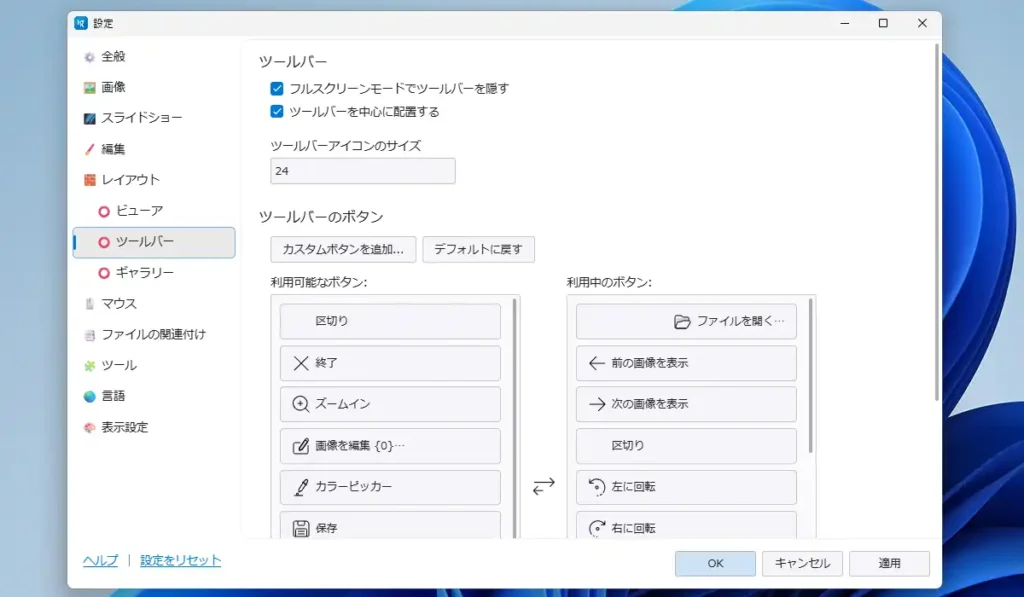Click 左に回転 rotate-left entry
The height and width of the screenshot is (597, 1024).
click(x=685, y=487)
